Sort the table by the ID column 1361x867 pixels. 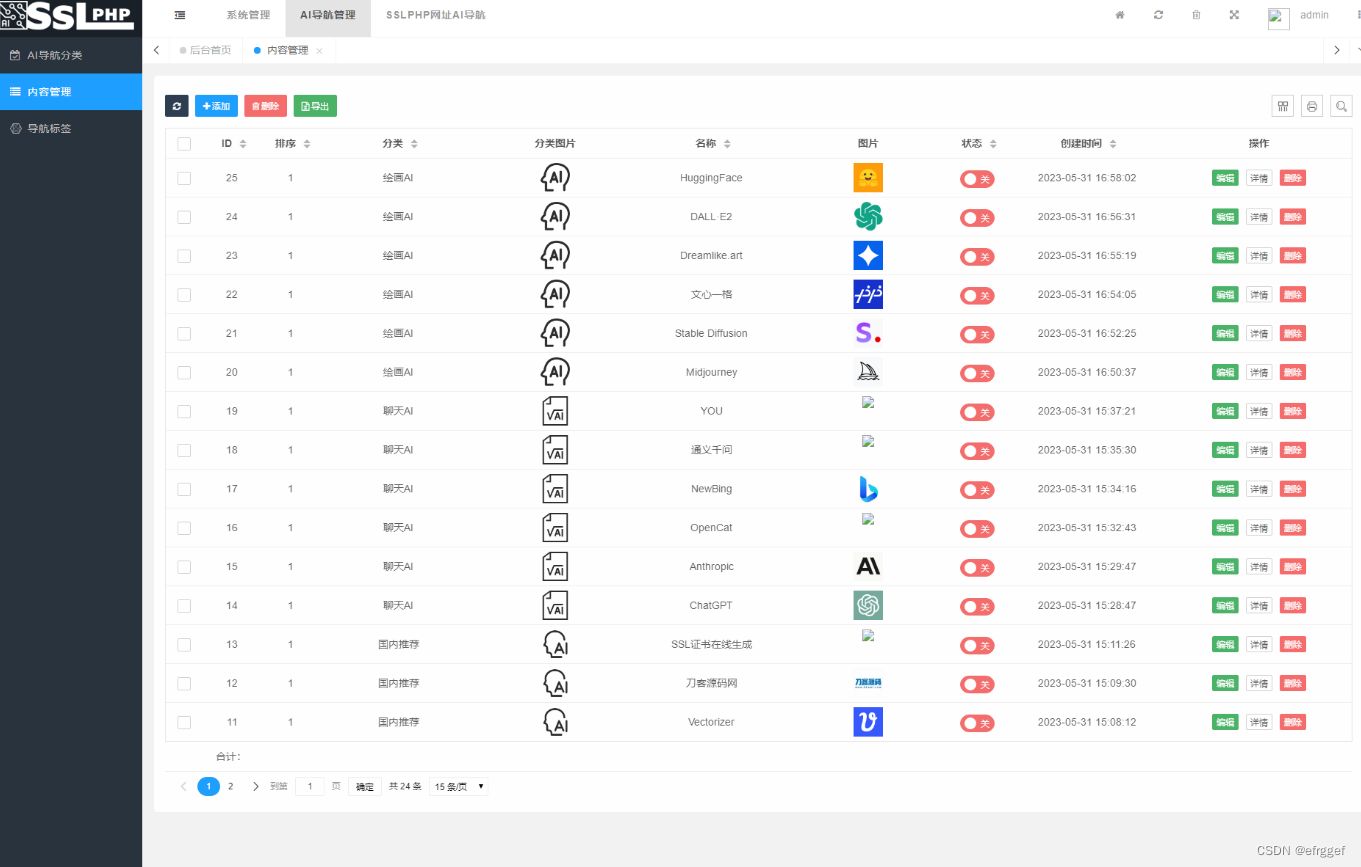[241, 143]
